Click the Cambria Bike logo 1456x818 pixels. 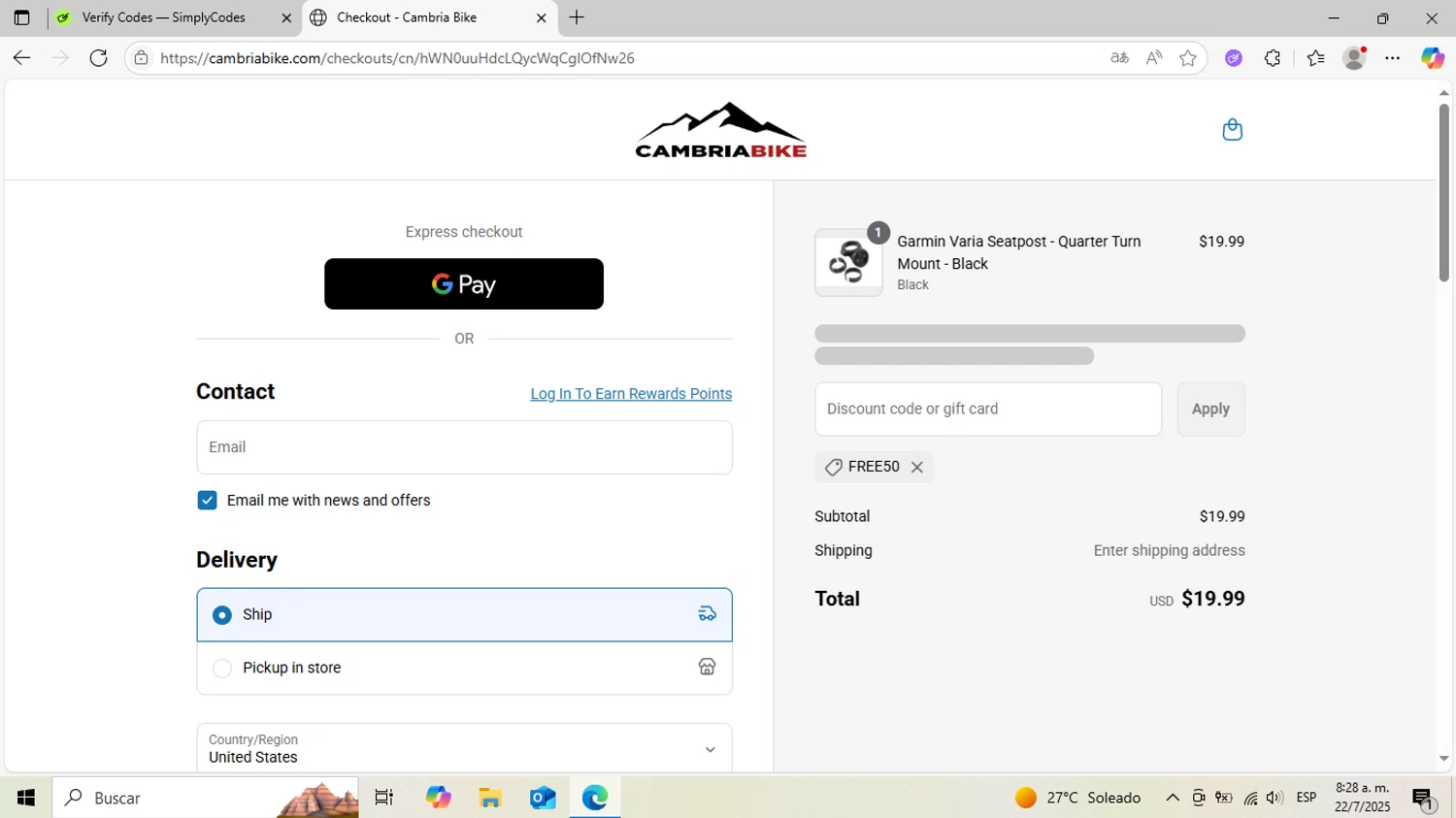(x=720, y=130)
